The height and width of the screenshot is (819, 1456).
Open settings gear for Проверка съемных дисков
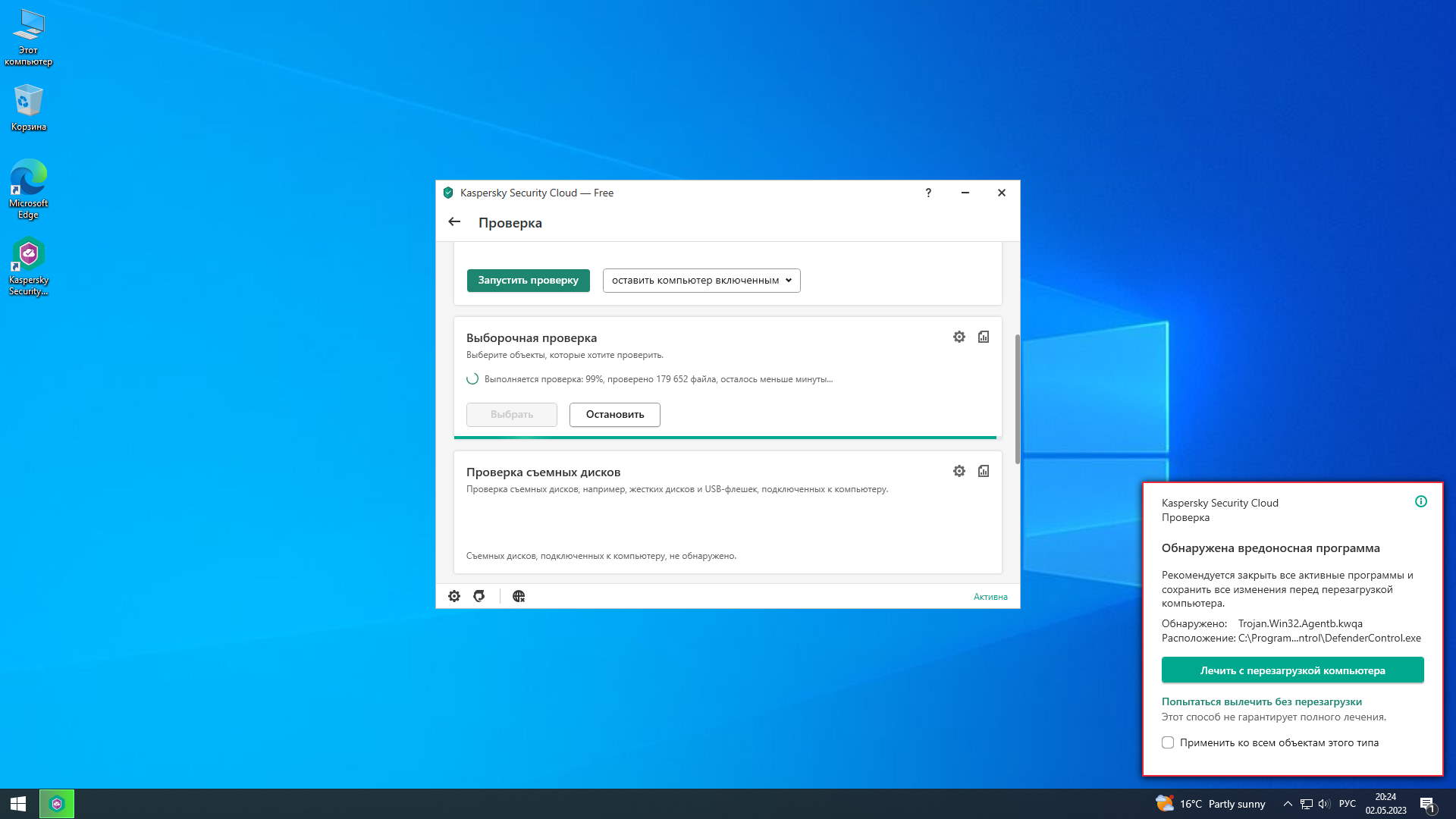(x=959, y=471)
